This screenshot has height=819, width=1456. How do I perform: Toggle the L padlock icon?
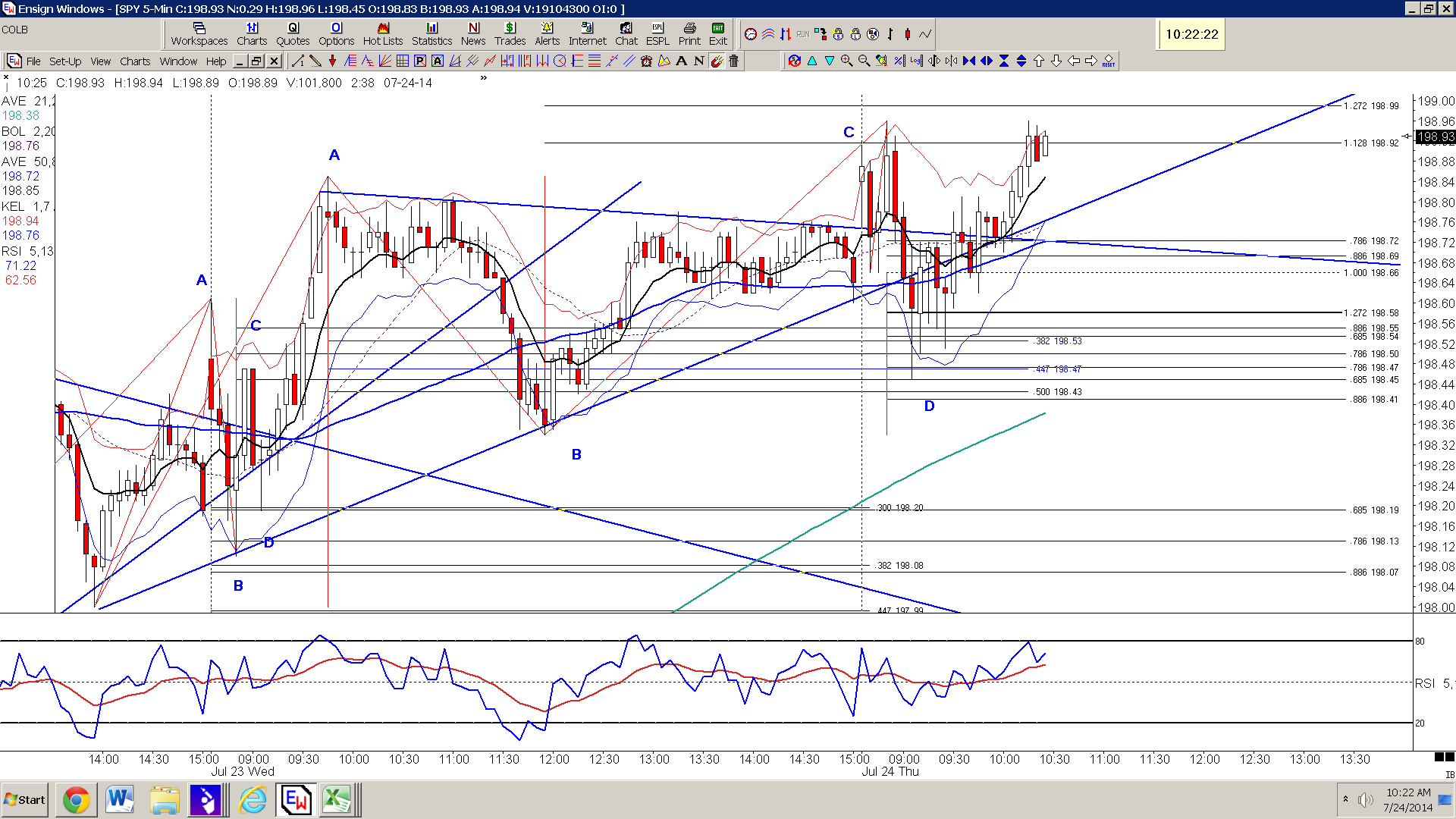(x=855, y=34)
